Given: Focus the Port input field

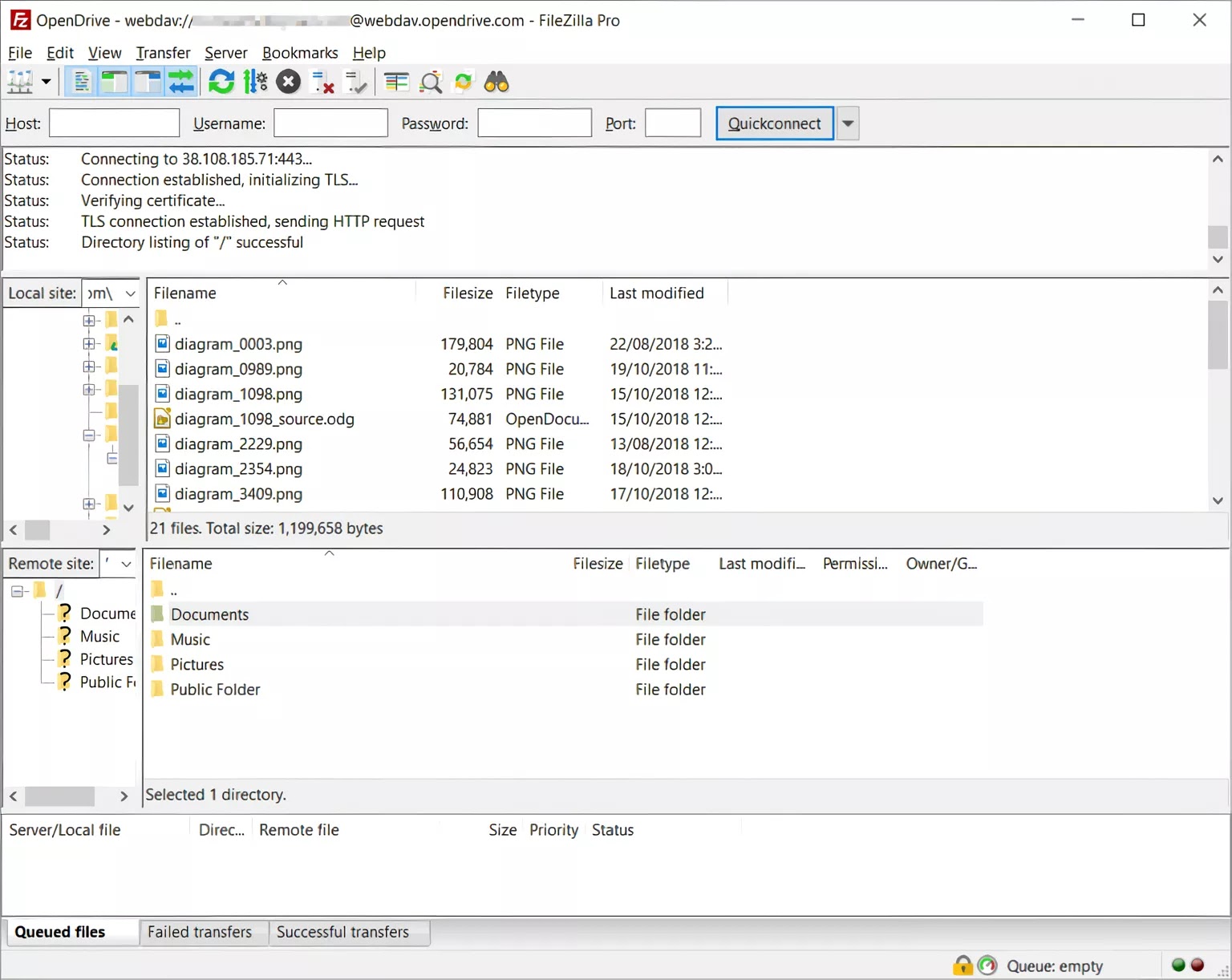Looking at the screenshot, I should tap(673, 124).
